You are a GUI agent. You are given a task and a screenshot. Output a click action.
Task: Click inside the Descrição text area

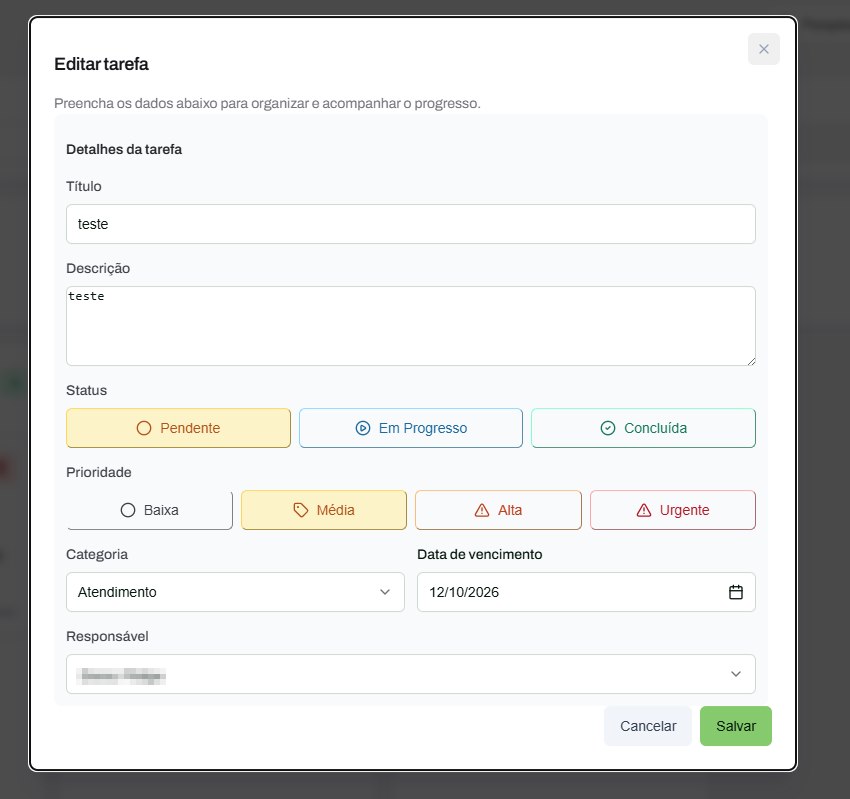411,326
